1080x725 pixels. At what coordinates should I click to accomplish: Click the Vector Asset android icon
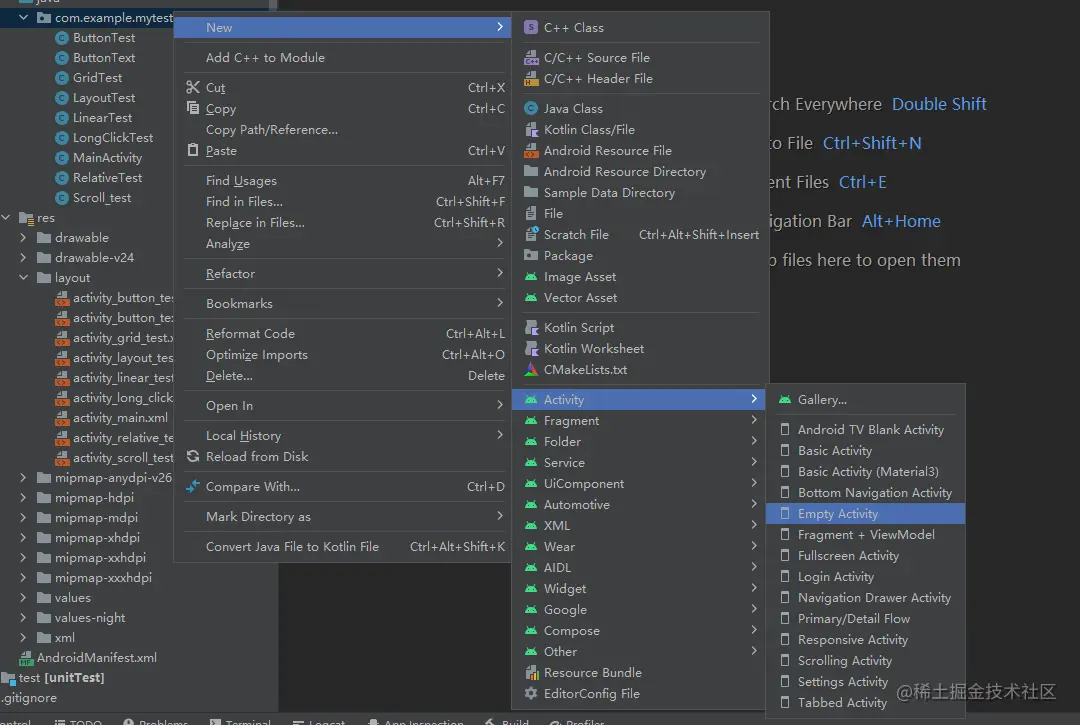pyautogui.click(x=530, y=297)
